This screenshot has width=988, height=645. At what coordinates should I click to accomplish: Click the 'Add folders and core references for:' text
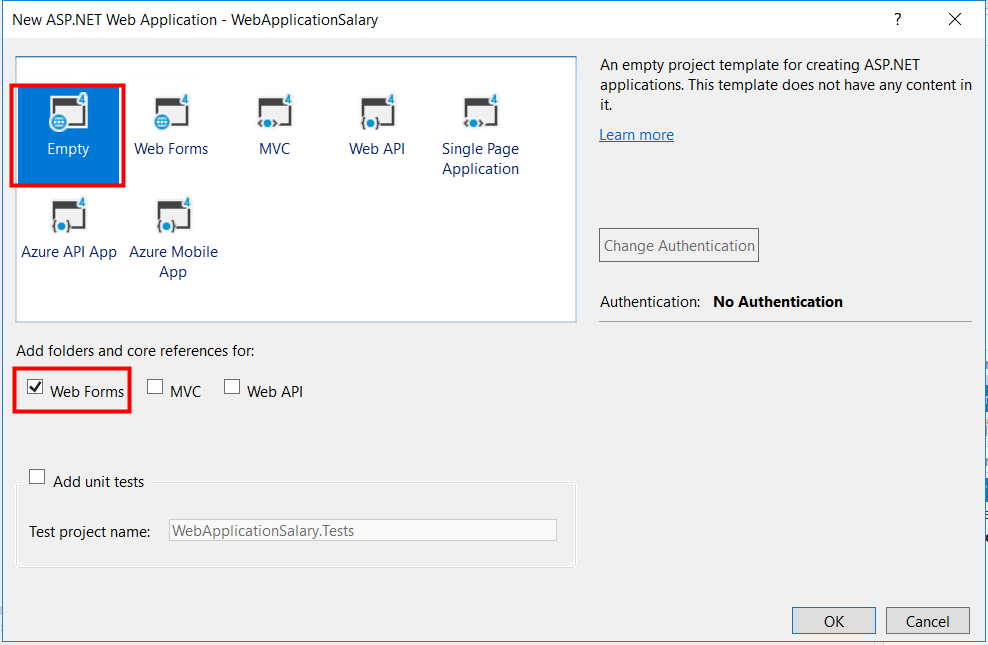135,351
